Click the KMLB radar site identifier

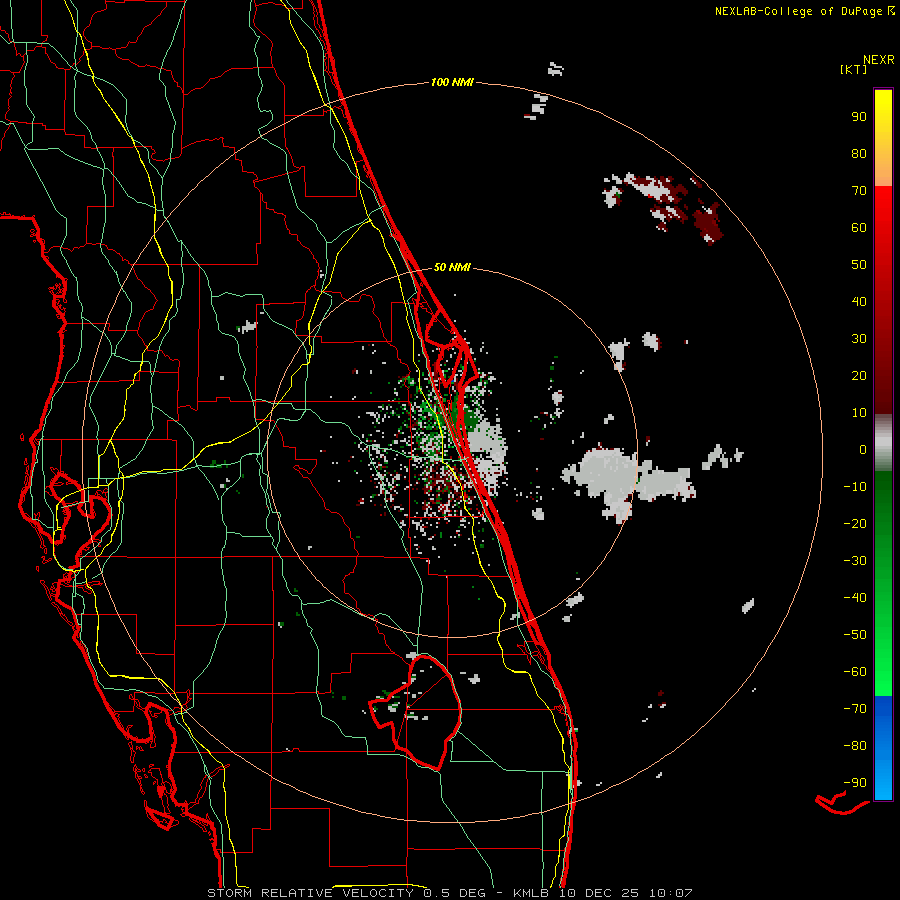pyautogui.click(x=531, y=893)
